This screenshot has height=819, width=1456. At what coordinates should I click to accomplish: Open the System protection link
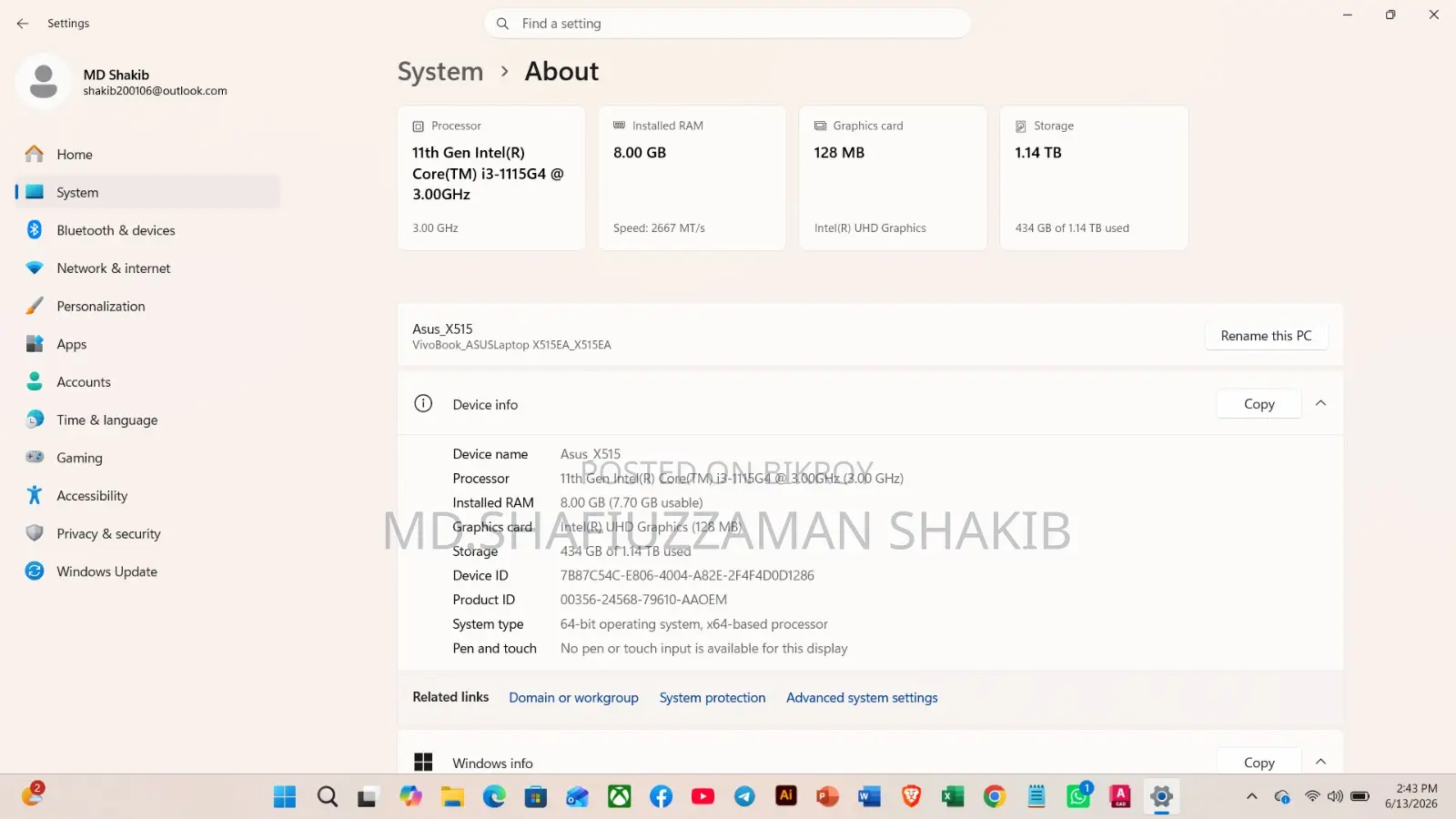pos(713,698)
